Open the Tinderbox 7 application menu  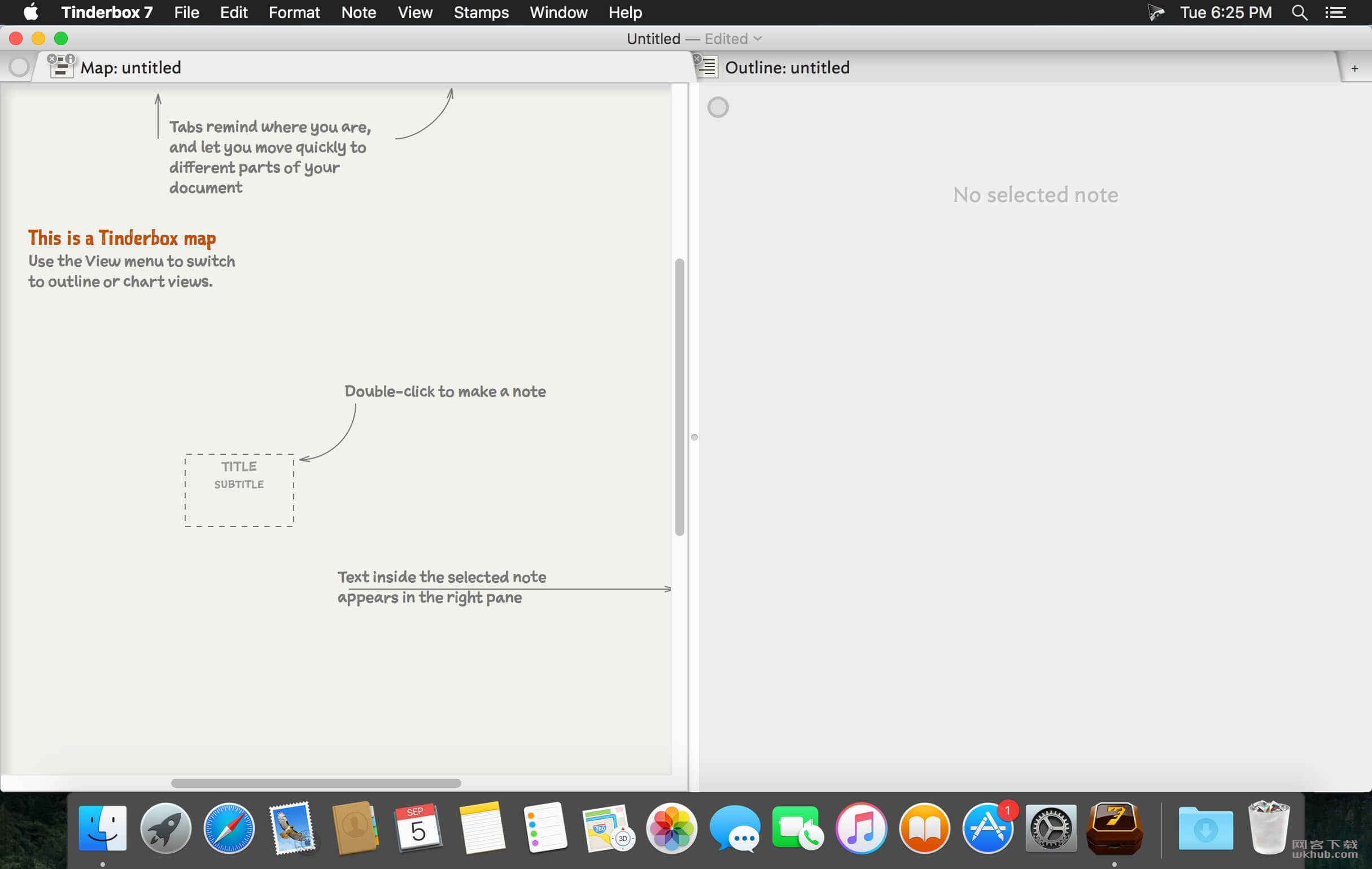tap(107, 12)
